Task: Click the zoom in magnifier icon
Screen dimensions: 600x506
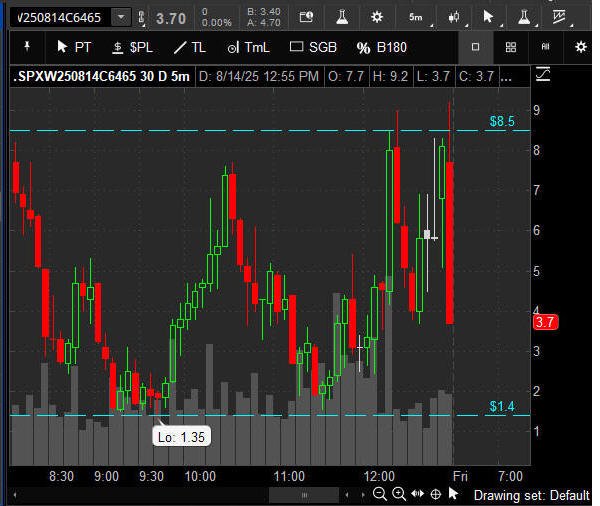Action: click(x=399, y=494)
